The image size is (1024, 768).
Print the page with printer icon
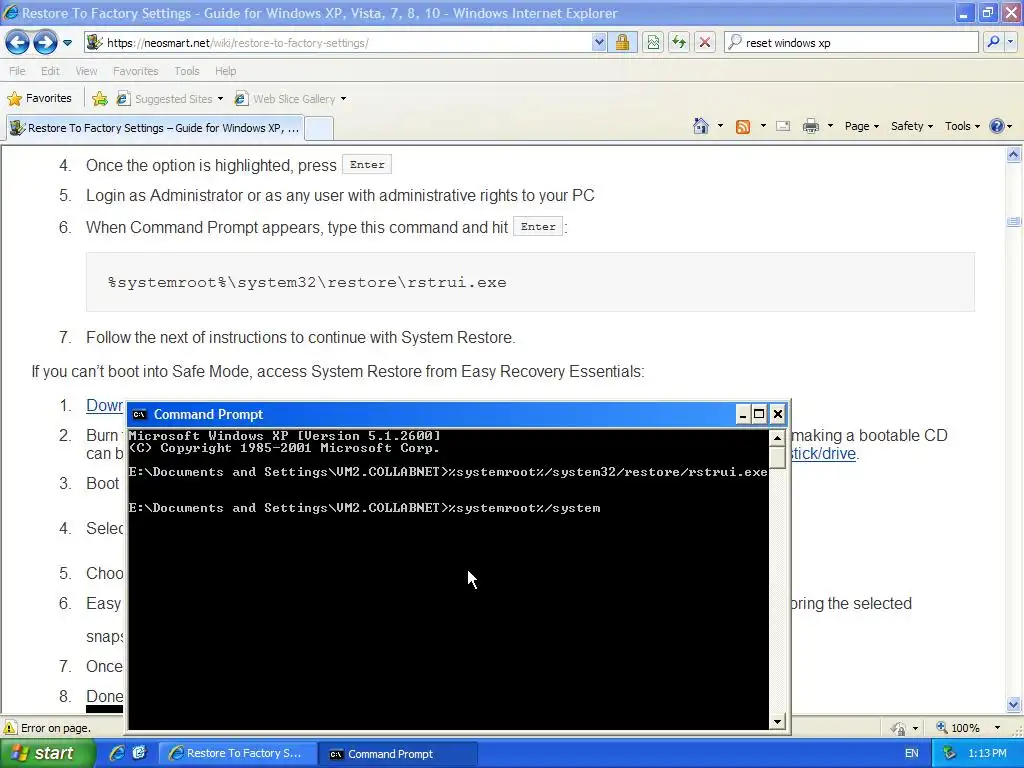coord(810,126)
